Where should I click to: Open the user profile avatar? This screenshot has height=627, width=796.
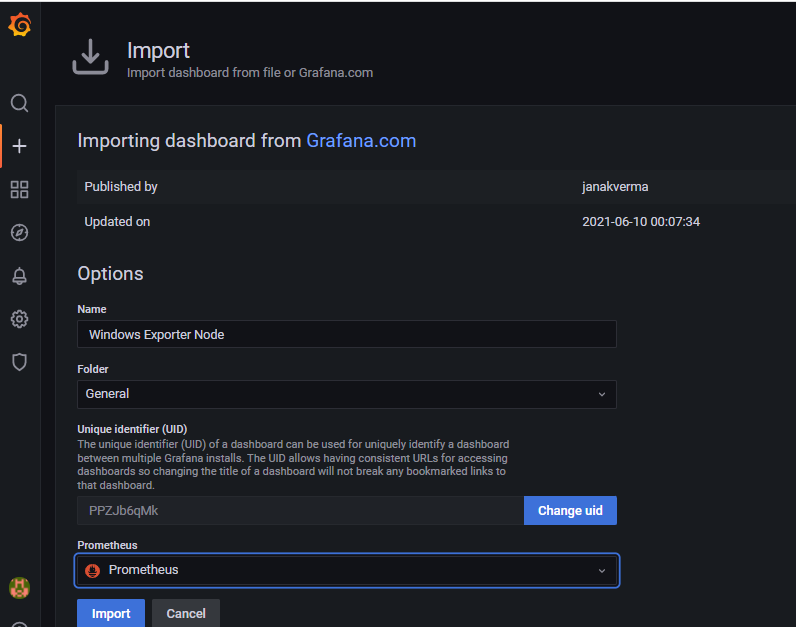pyautogui.click(x=19, y=588)
